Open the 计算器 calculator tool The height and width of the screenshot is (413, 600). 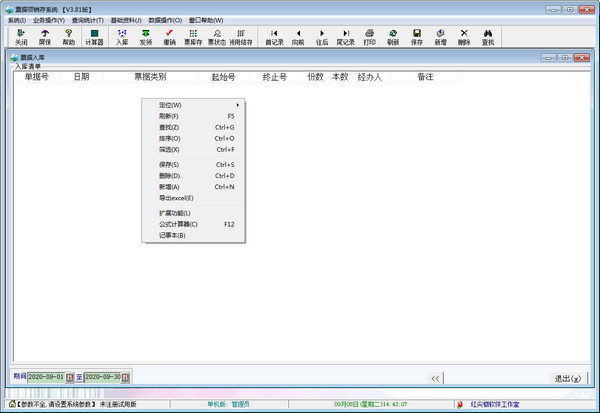95,38
